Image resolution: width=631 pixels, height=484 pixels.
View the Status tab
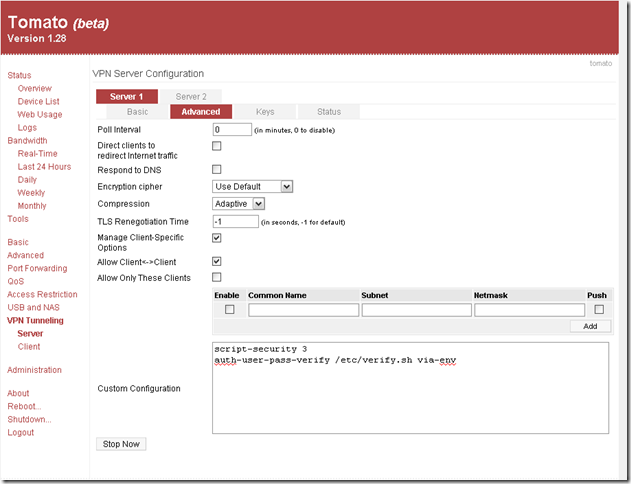(x=328, y=112)
